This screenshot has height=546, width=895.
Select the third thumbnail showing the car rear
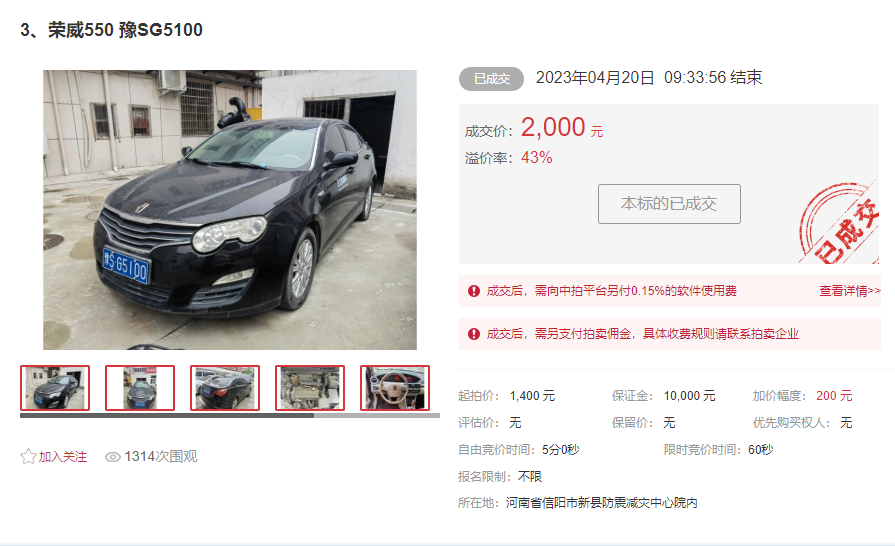225,388
